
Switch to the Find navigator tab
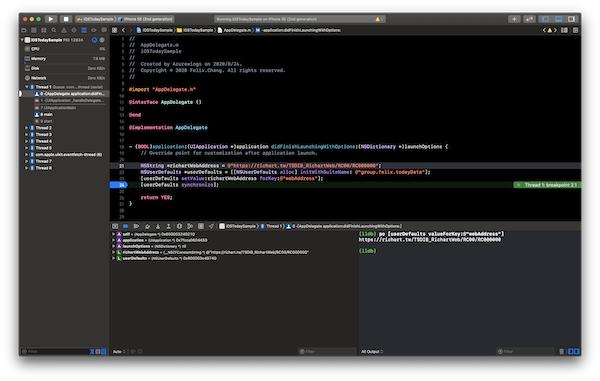(x=54, y=30)
